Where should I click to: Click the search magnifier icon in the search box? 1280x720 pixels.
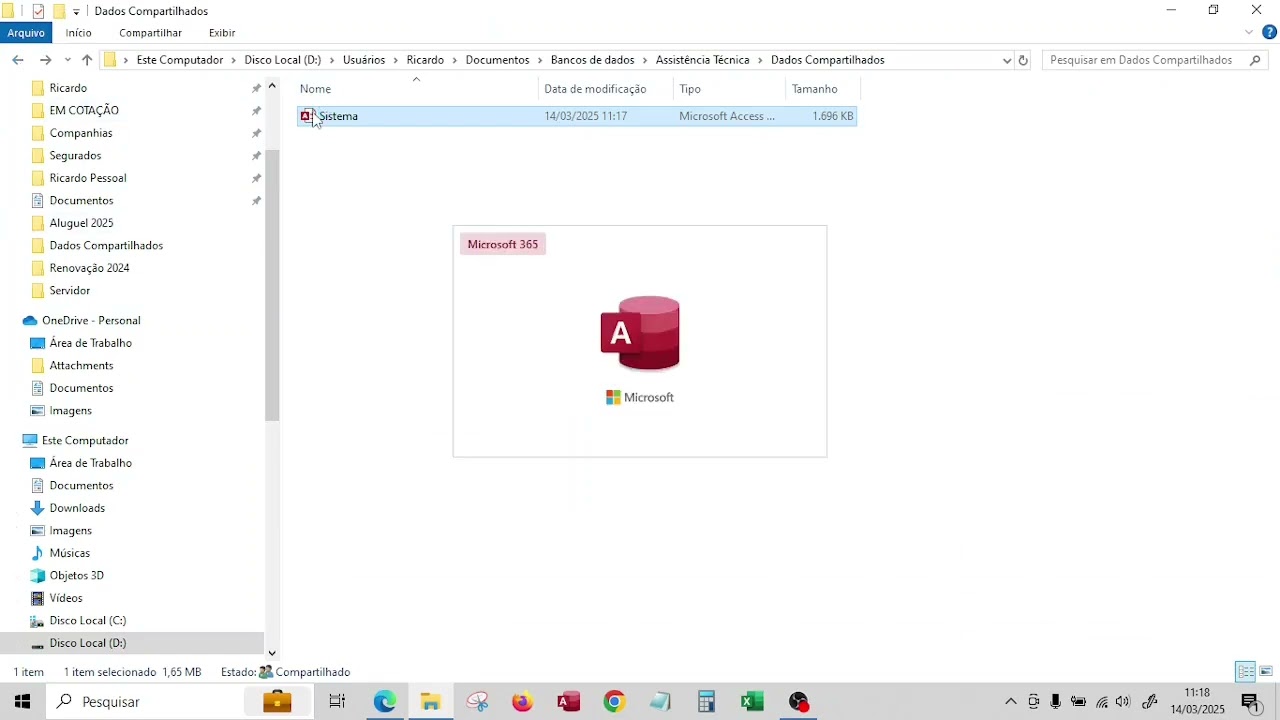pyautogui.click(x=1256, y=60)
